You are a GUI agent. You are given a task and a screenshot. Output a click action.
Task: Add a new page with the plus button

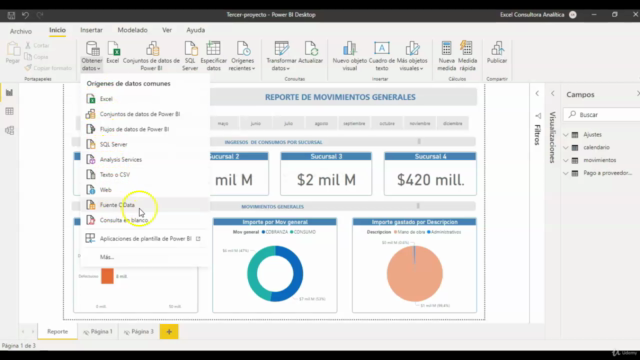click(x=169, y=331)
